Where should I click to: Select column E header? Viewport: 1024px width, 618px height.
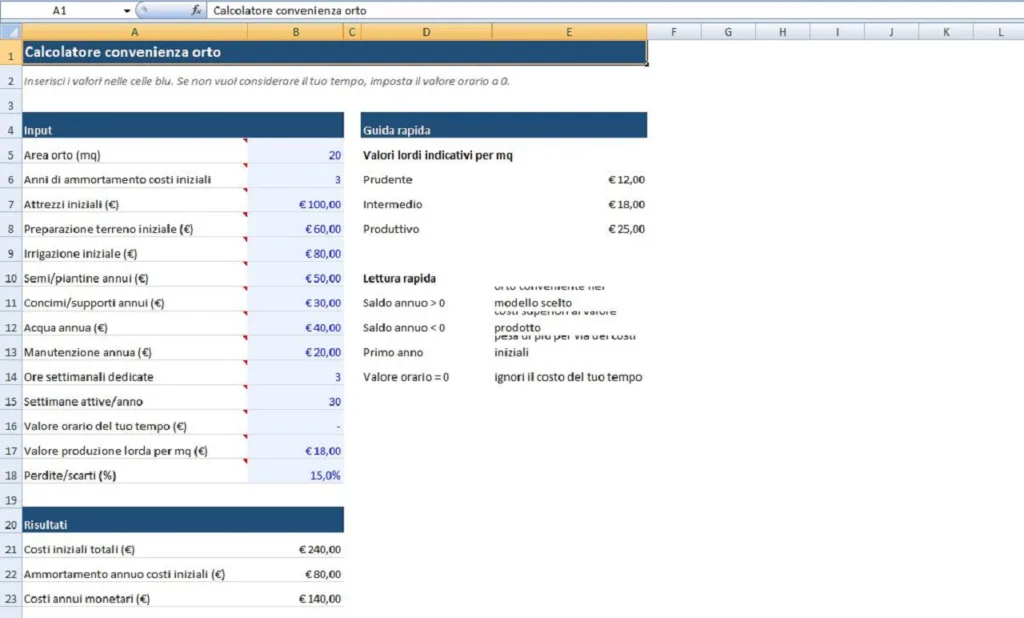tap(569, 32)
